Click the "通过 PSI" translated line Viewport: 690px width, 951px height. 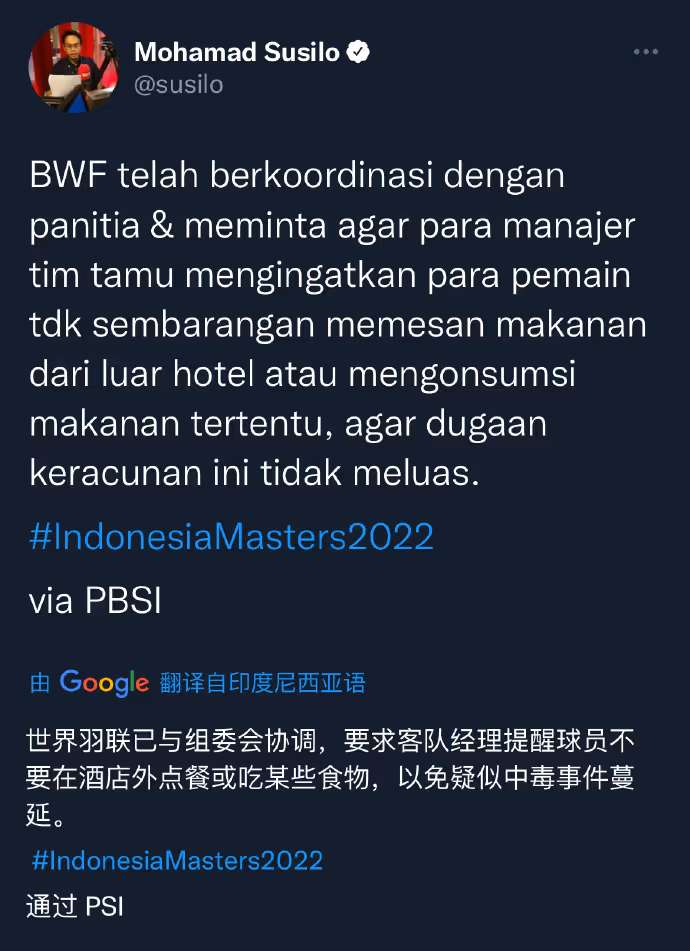point(75,907)
